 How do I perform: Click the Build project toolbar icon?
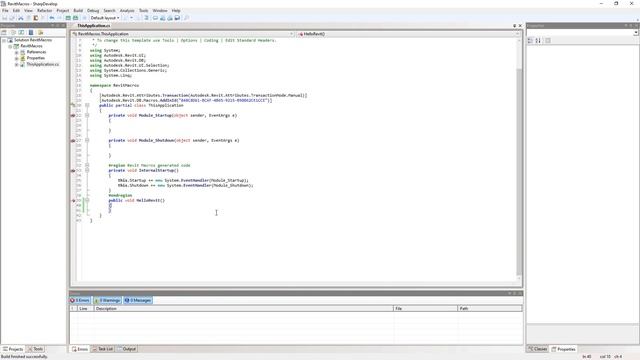click(x=76, y=18)
